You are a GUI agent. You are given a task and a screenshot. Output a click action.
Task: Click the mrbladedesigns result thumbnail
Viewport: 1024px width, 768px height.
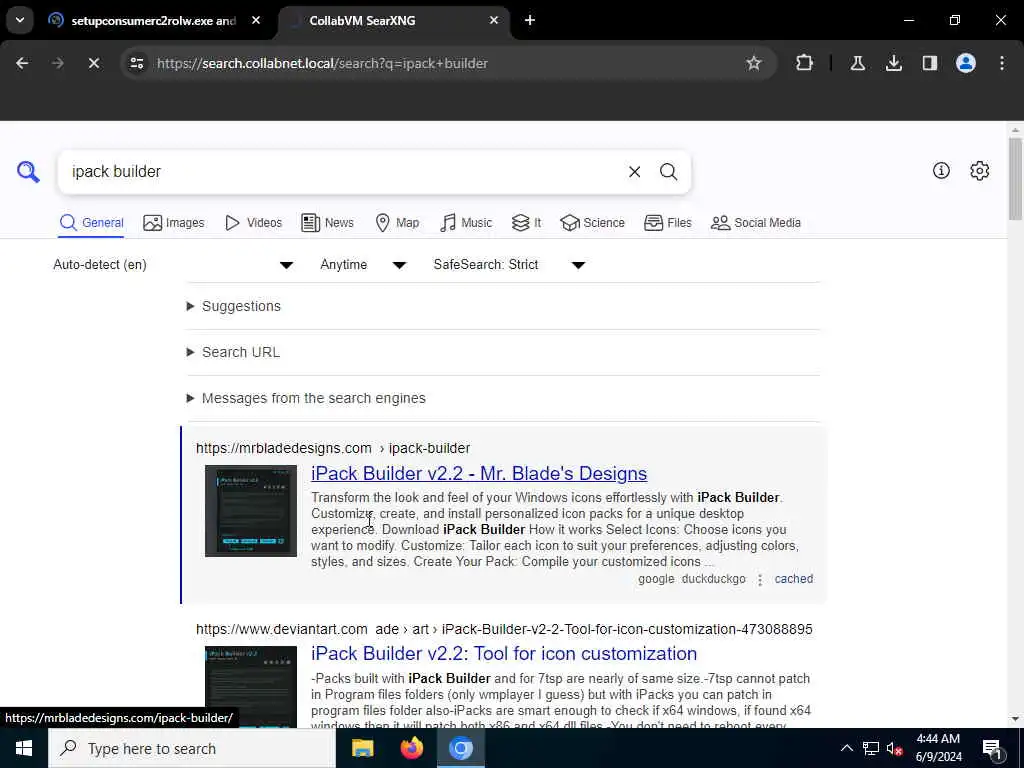tap(251, 511)
